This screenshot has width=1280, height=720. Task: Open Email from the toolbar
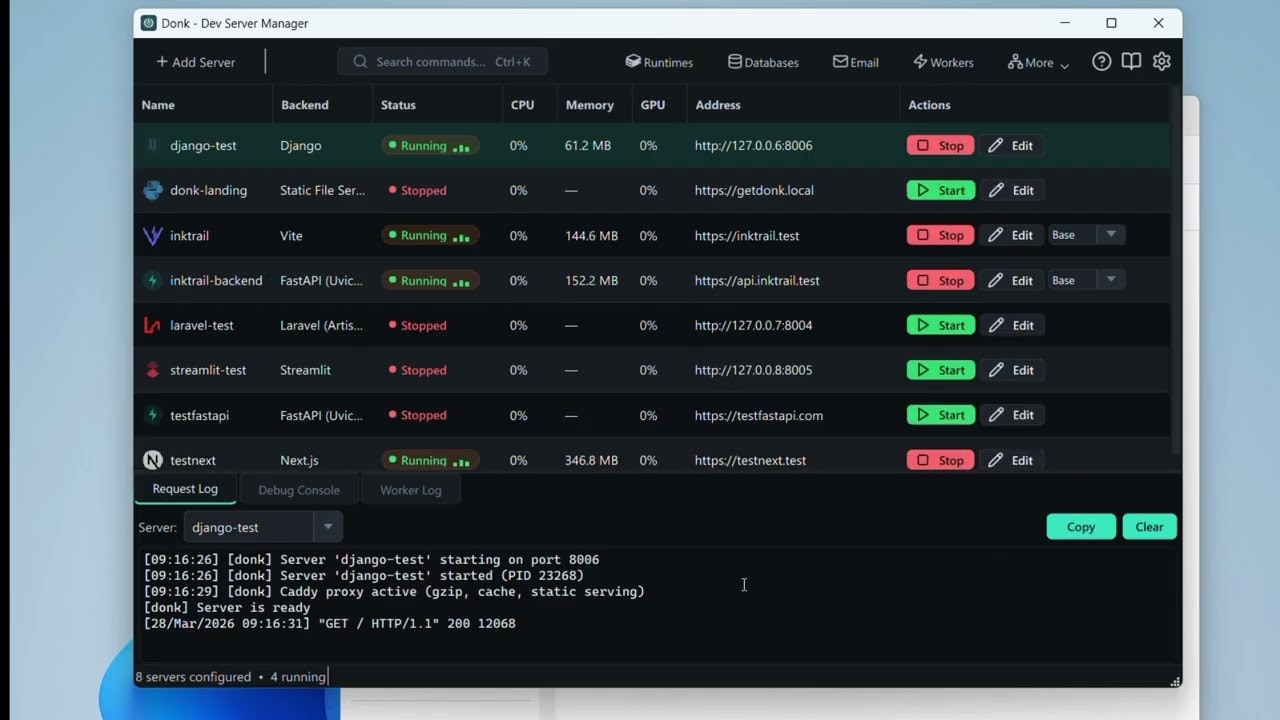pyautogui.click(x=856, y=62)
